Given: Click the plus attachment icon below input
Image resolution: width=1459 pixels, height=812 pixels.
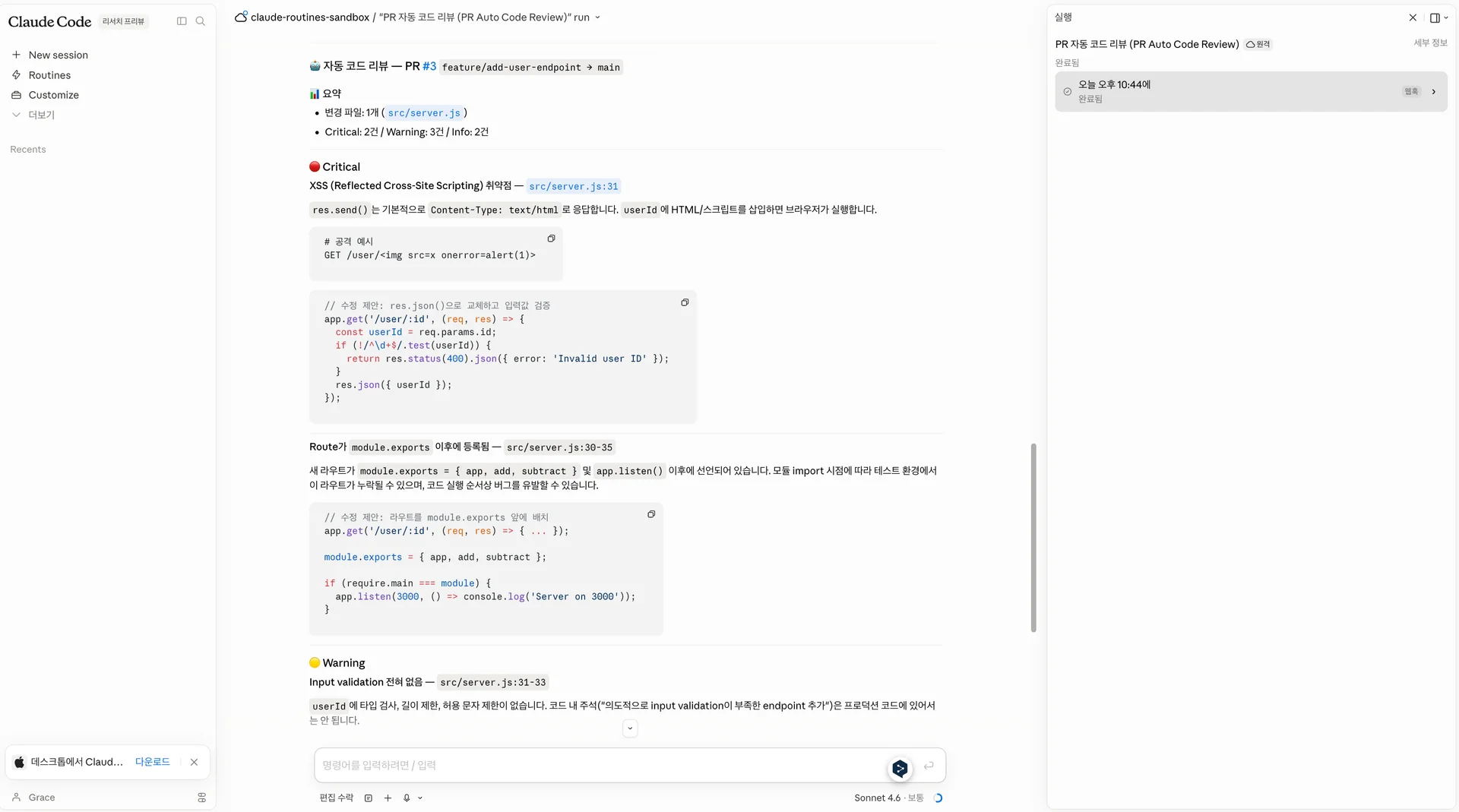Looking at the screenshot, I should (x=388, y=798).
